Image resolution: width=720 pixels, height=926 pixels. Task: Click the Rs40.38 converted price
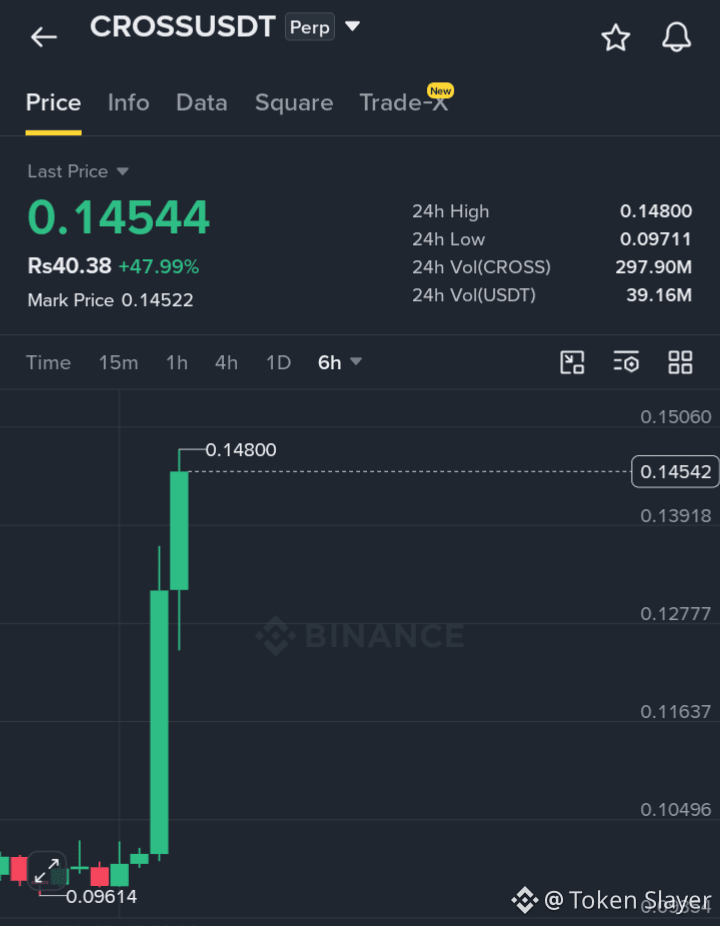point(69,266)
